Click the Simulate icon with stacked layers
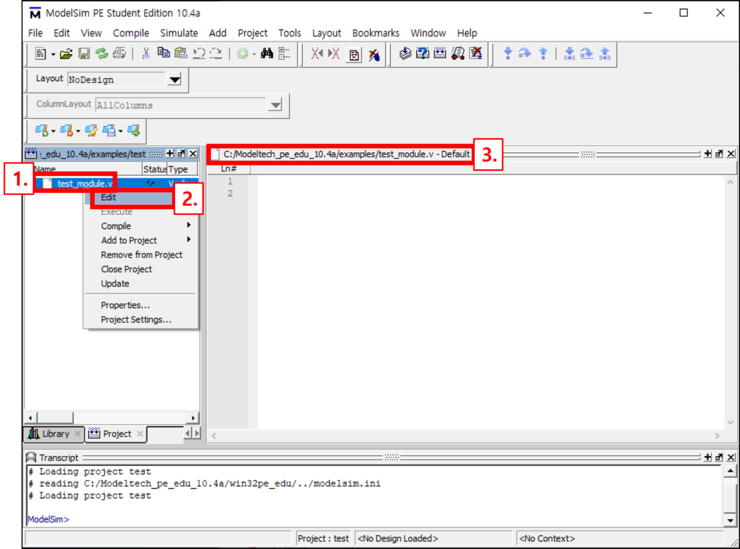Viewport: 740px width, 549px height. coord(405,53)
